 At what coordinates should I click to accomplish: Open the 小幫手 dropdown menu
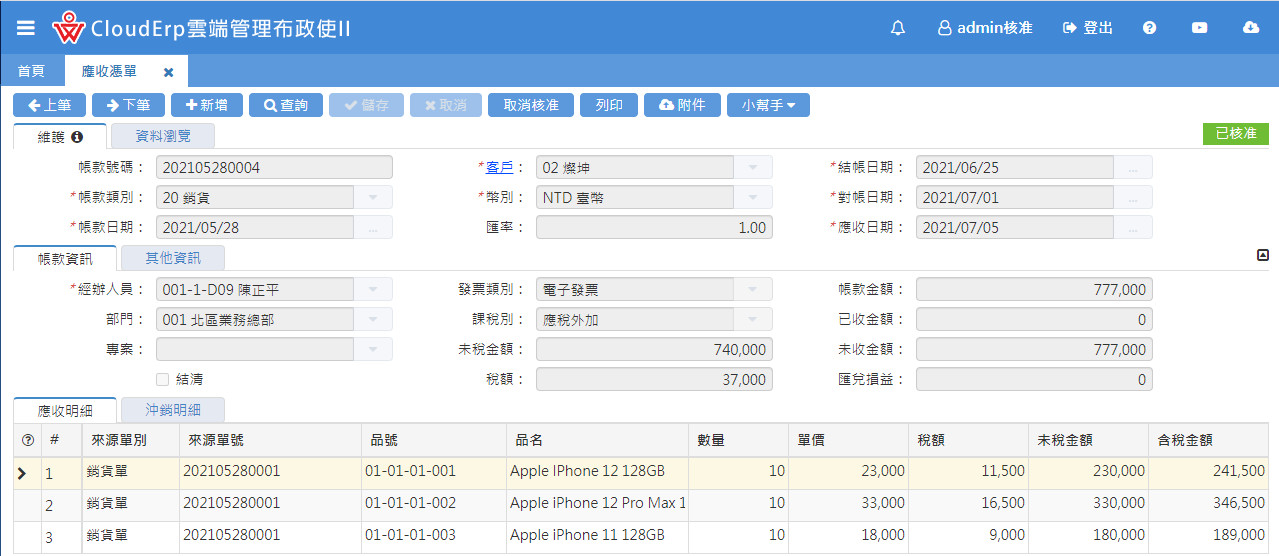pyautogui.click(x=768, y=105)
